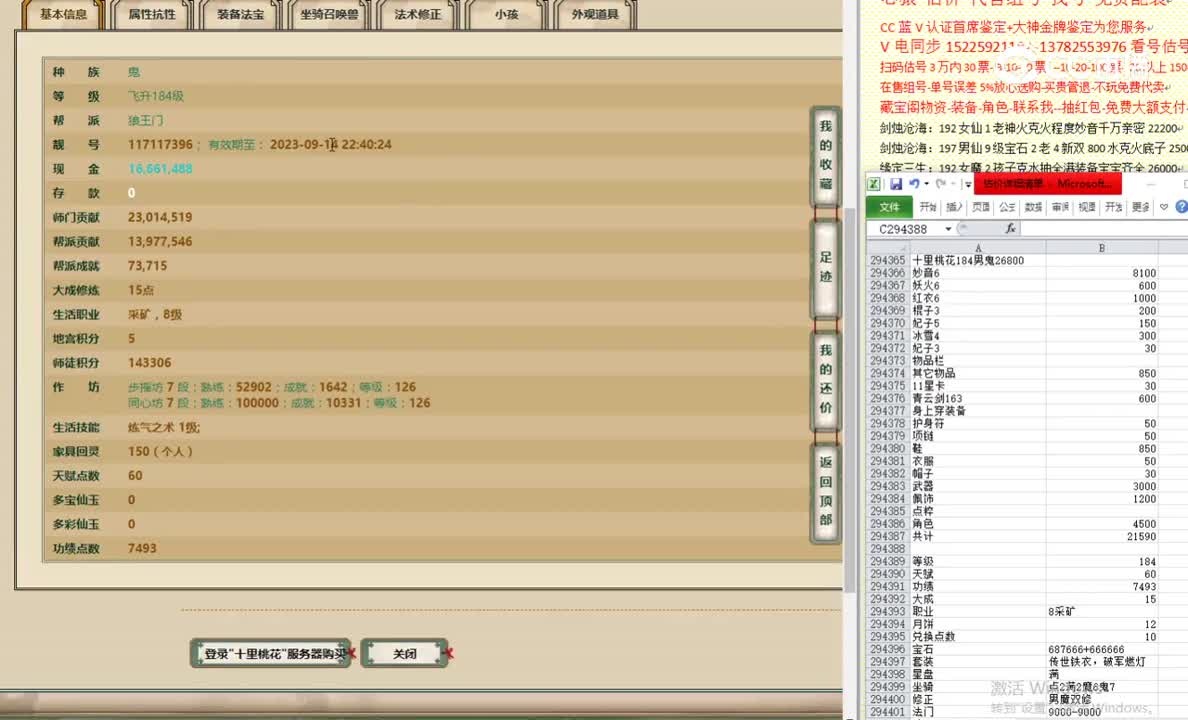This screenshot has height=720, width=1188.
Task: Open Excel Help via the question mark icon
Action: click(x=1180, y=207)
